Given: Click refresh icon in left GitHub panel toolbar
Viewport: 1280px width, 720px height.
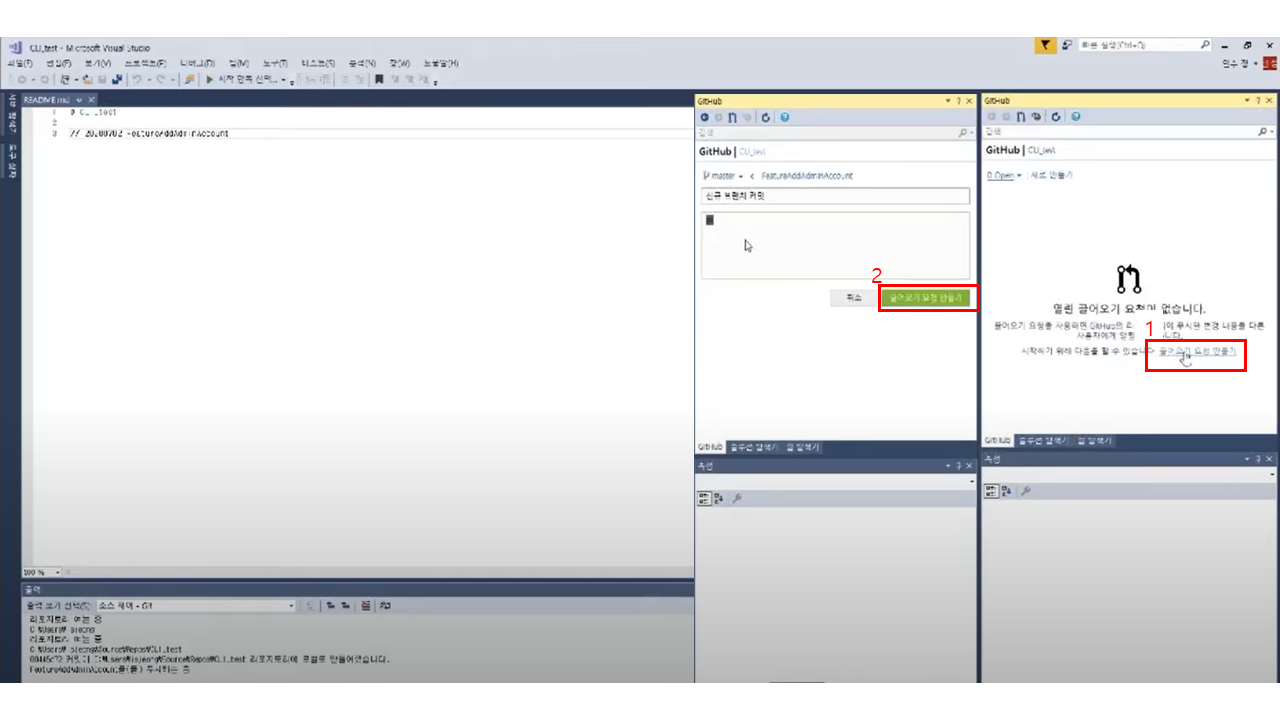Looking at the screenshot, I should [766, 117].
